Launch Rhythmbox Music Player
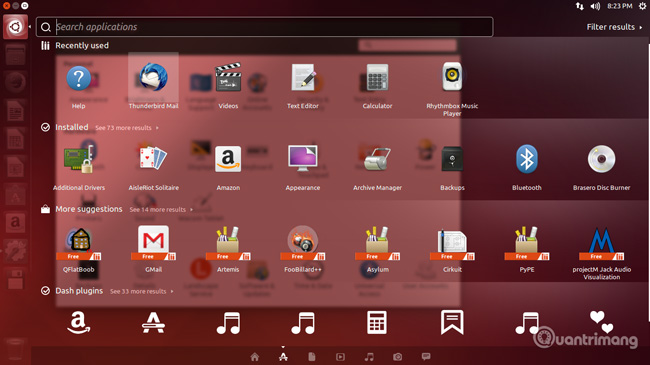 click(x=452, y=77)
